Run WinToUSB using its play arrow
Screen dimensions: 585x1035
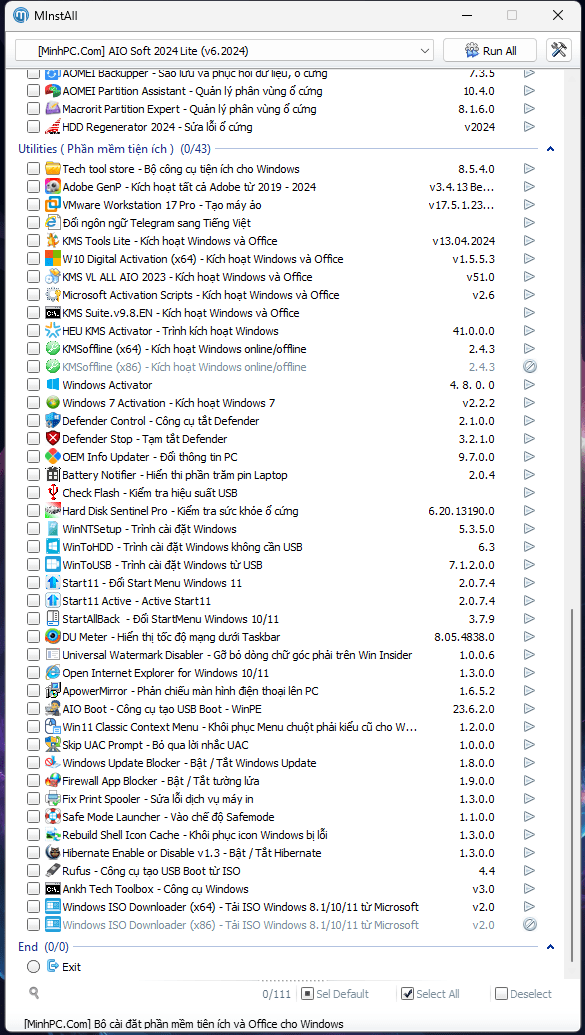[529, 565]
